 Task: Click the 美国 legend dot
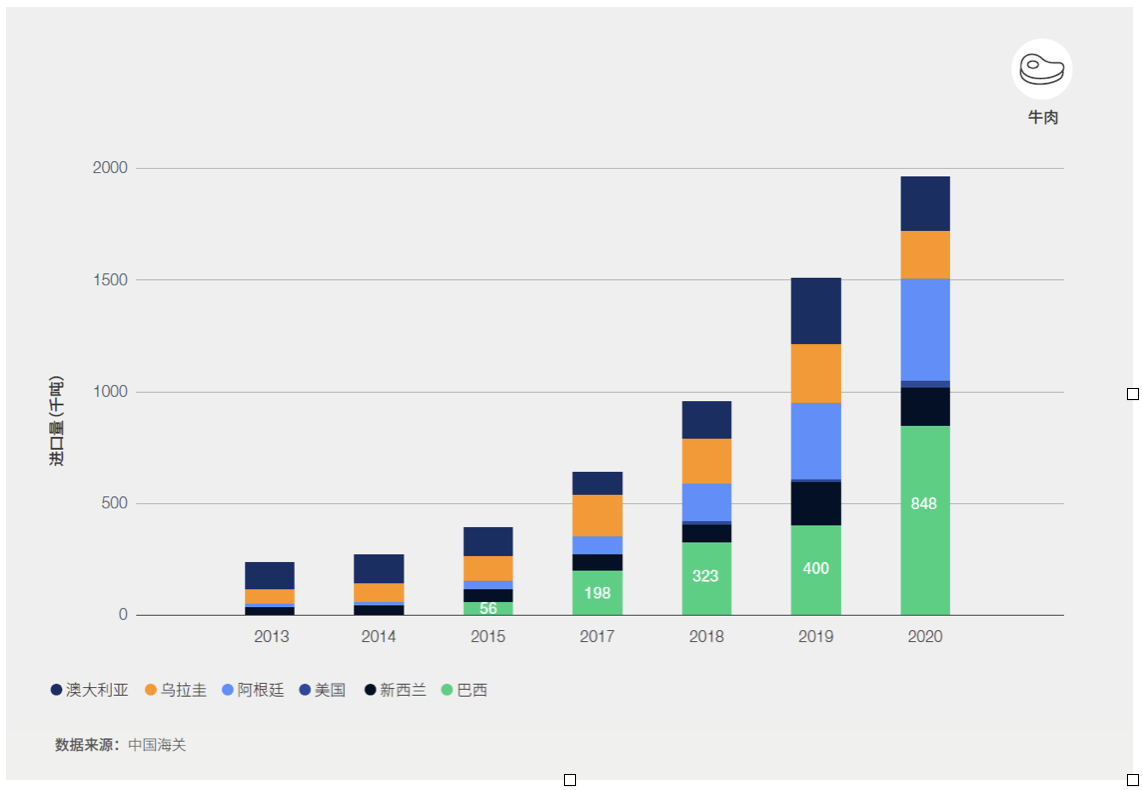[305, 690]
